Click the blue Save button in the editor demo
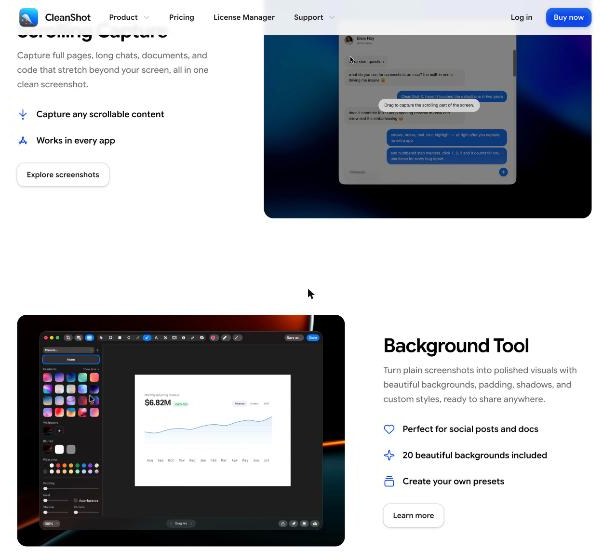The width and height of the screenshot is (615, 560). point(313,338)
